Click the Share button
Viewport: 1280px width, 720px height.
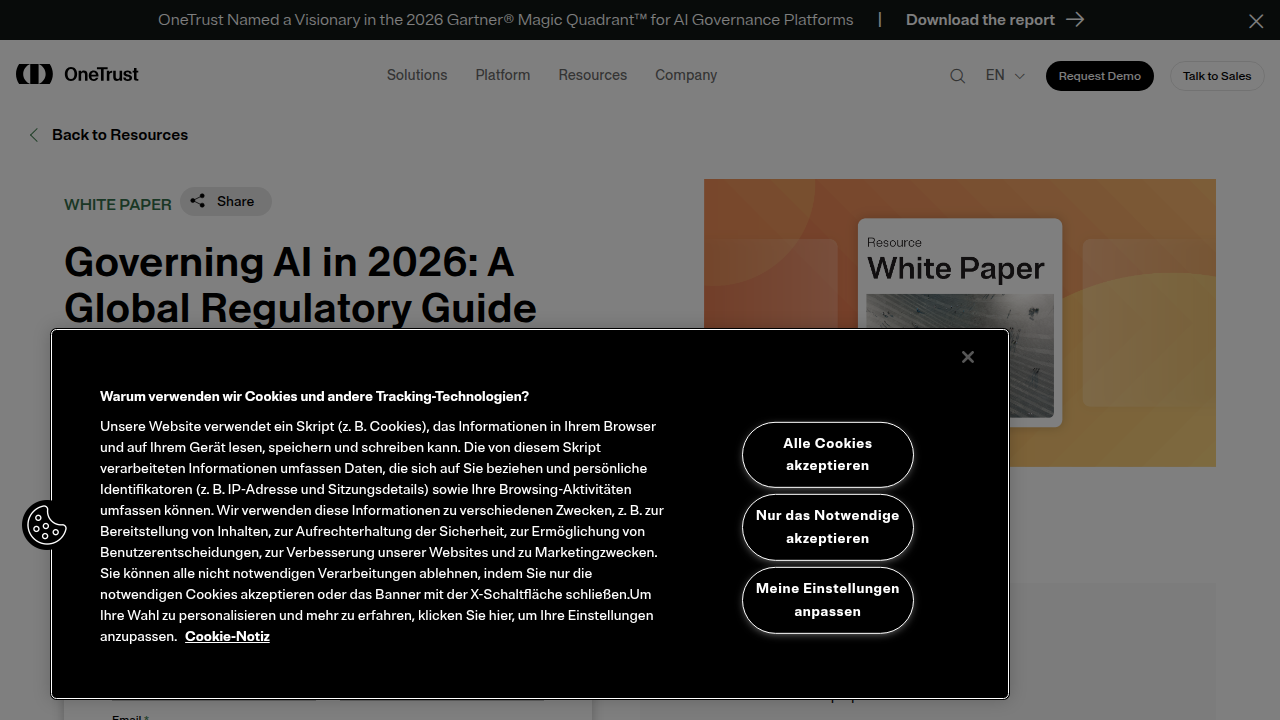(x=225, y=201)
